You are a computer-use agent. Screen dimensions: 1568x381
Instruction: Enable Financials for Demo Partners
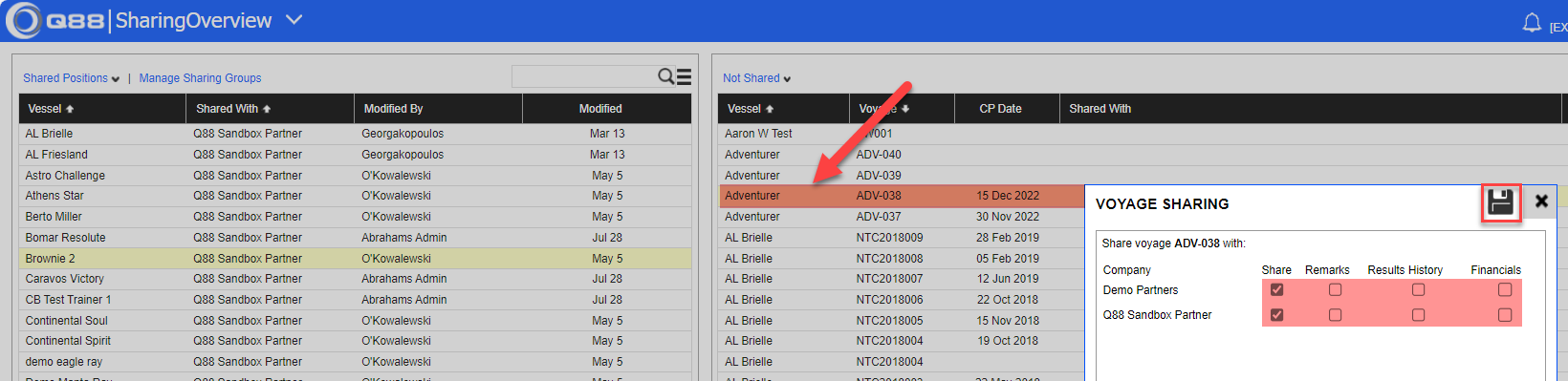point(1505,289)
